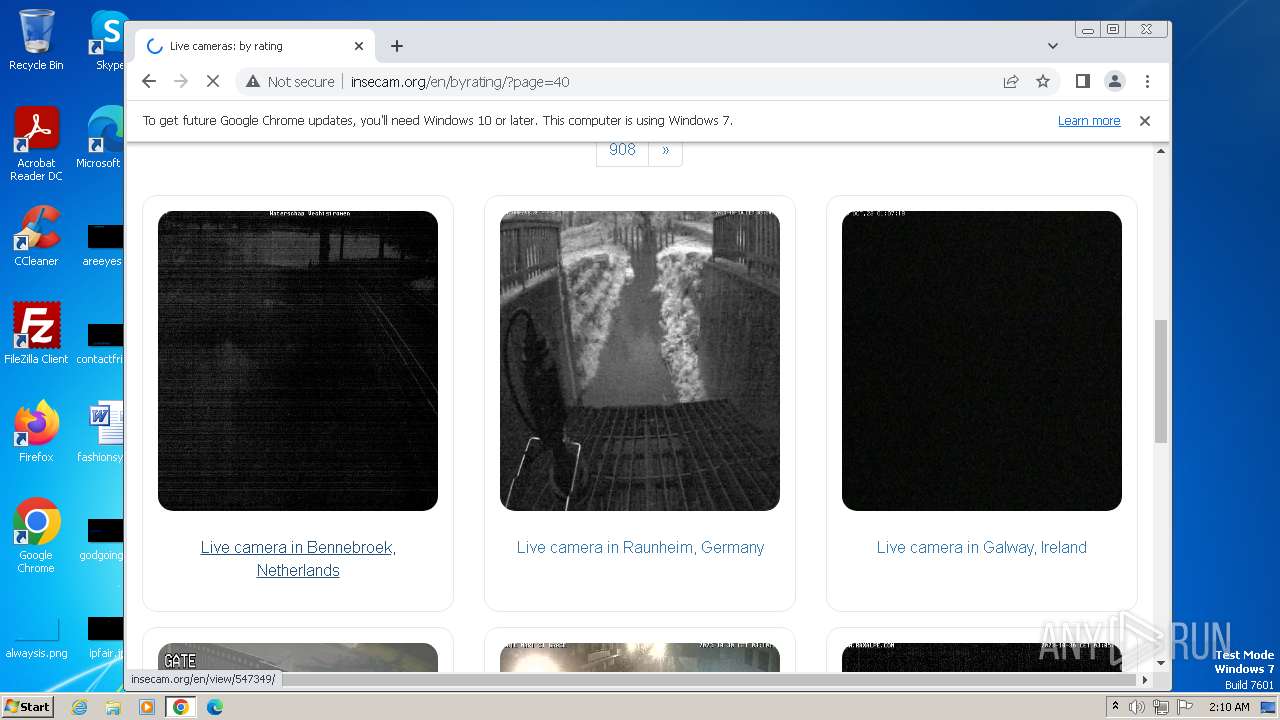Open the side panel

1082,81
